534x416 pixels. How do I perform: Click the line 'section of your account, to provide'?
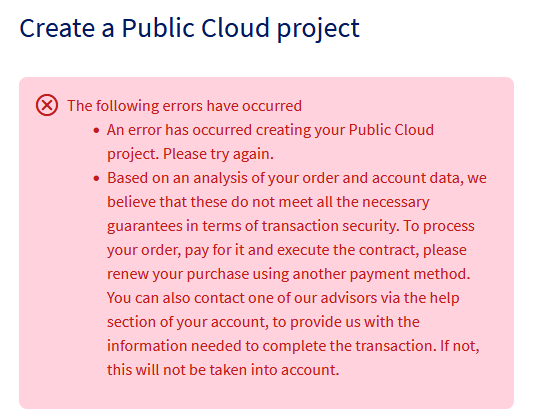[x=263, y=322]
